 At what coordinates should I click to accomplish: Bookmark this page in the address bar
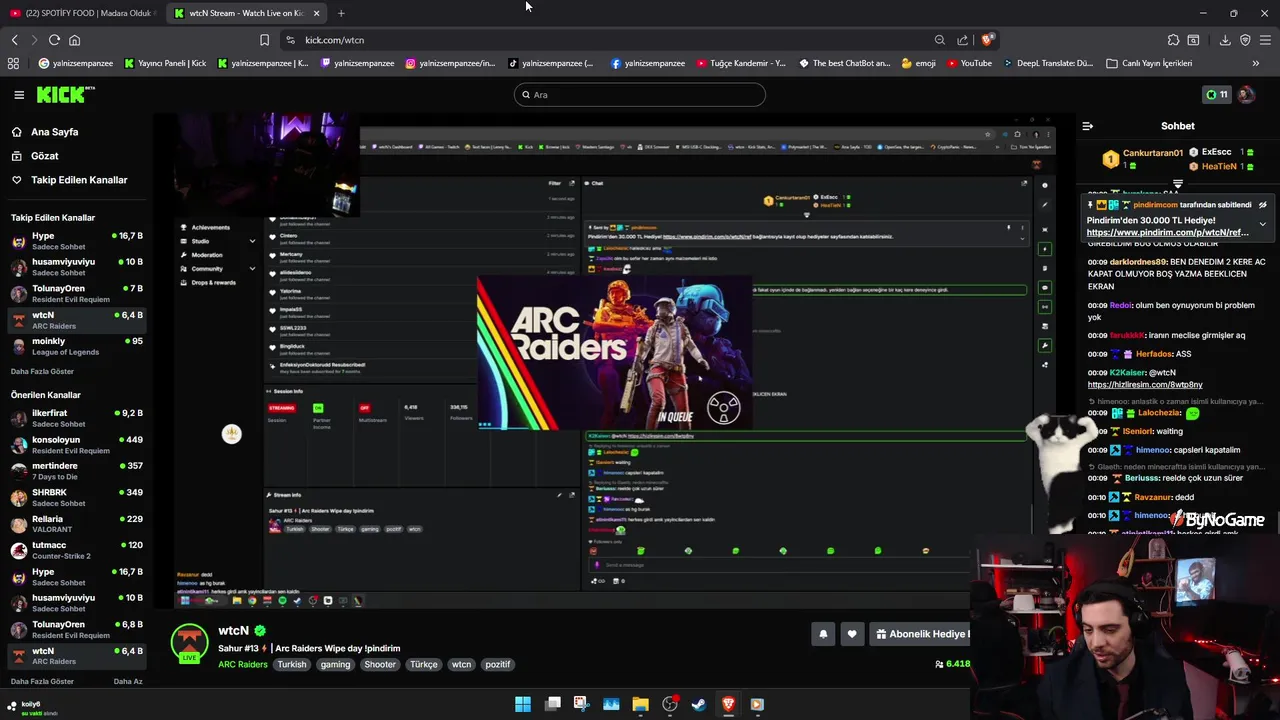point(264,40)
